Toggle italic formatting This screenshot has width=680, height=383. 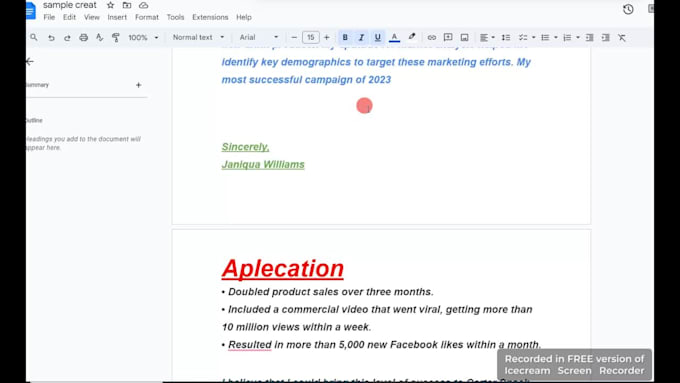pos(361,37)
